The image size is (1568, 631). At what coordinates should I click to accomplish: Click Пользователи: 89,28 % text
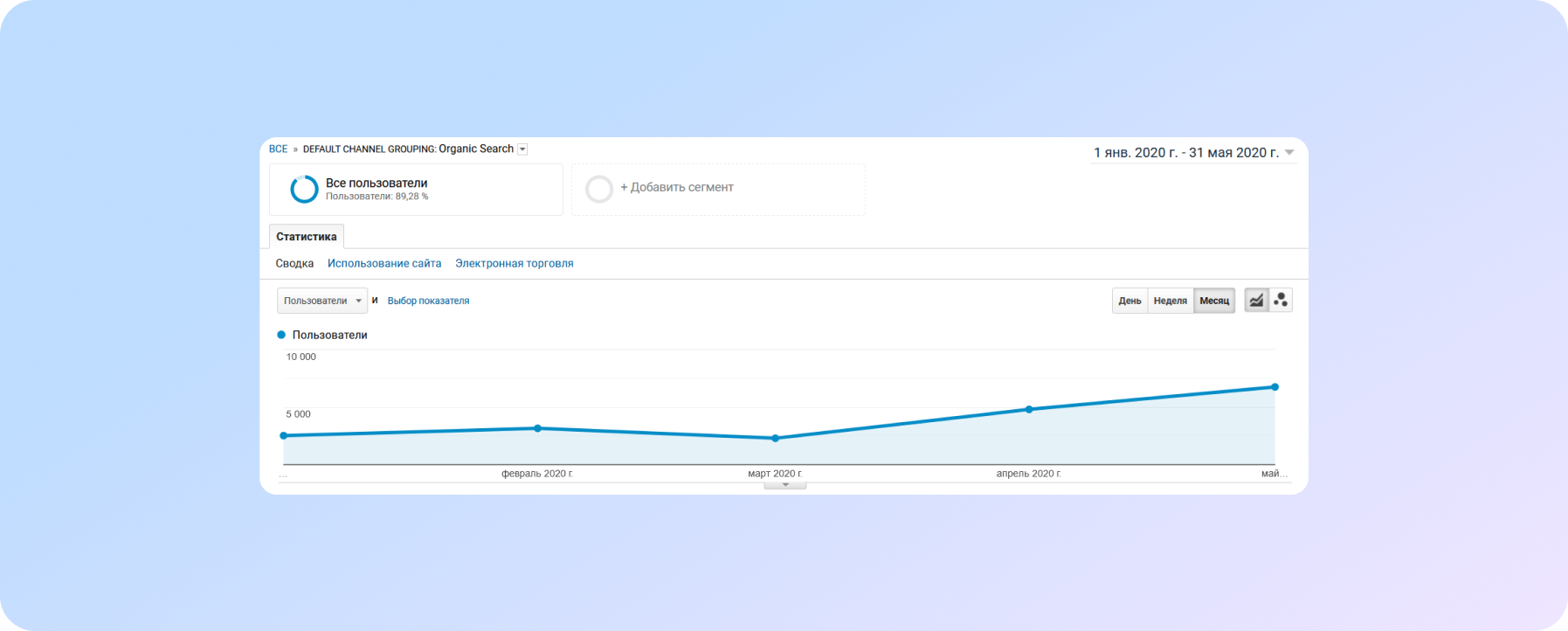point(377,197)
